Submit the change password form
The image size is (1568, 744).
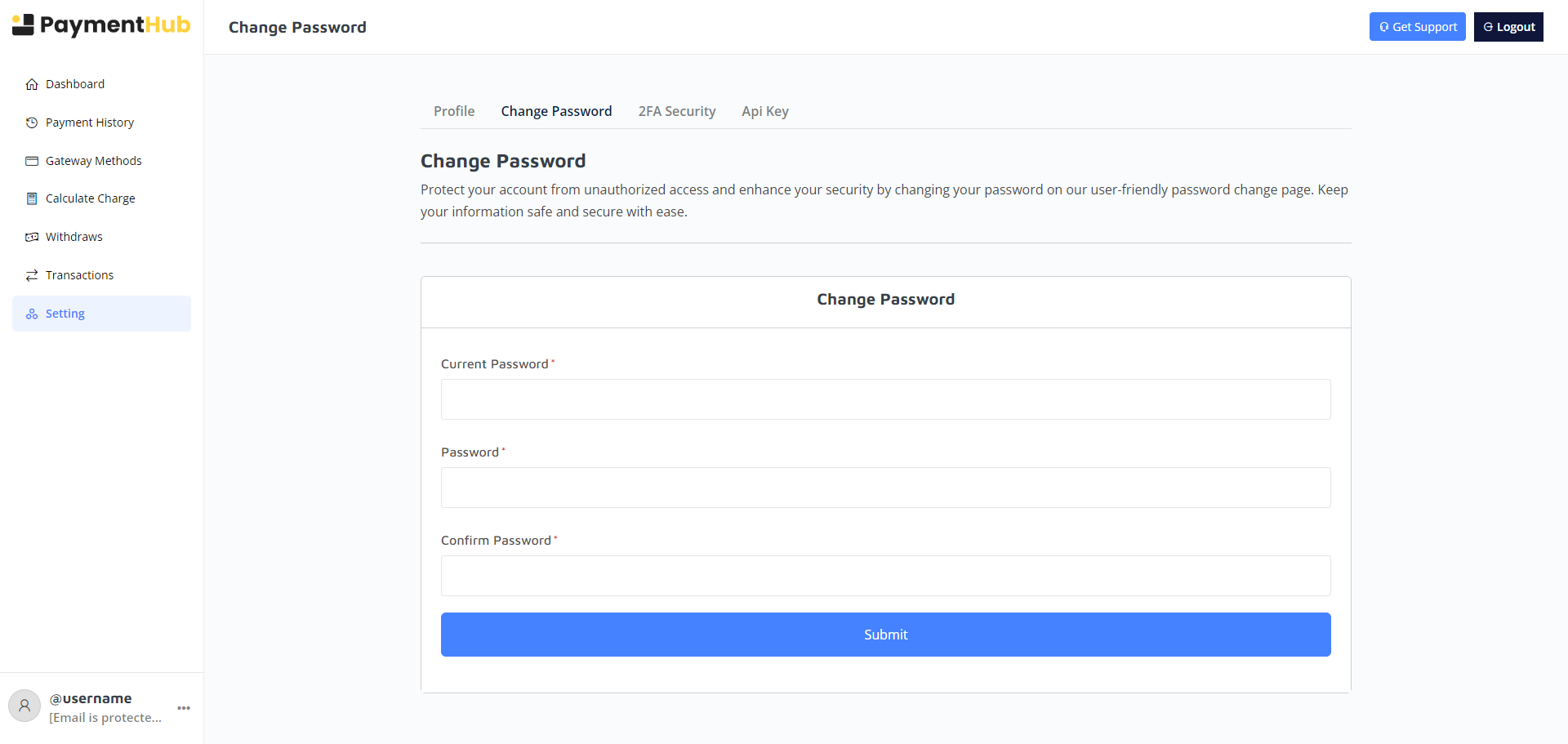click(x=885, y=635)
